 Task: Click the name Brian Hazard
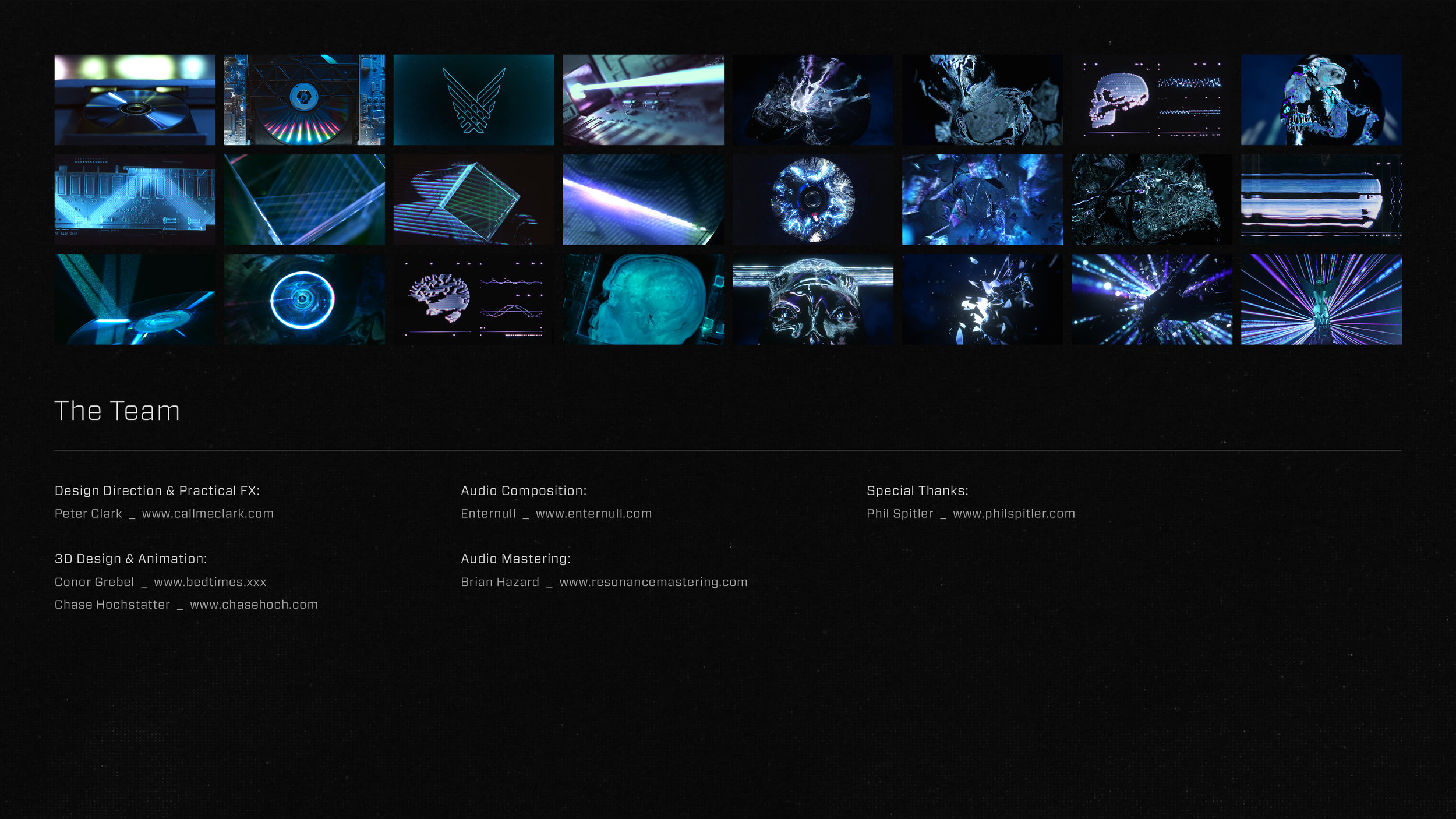pyautogui.click(x=500, y=581)
